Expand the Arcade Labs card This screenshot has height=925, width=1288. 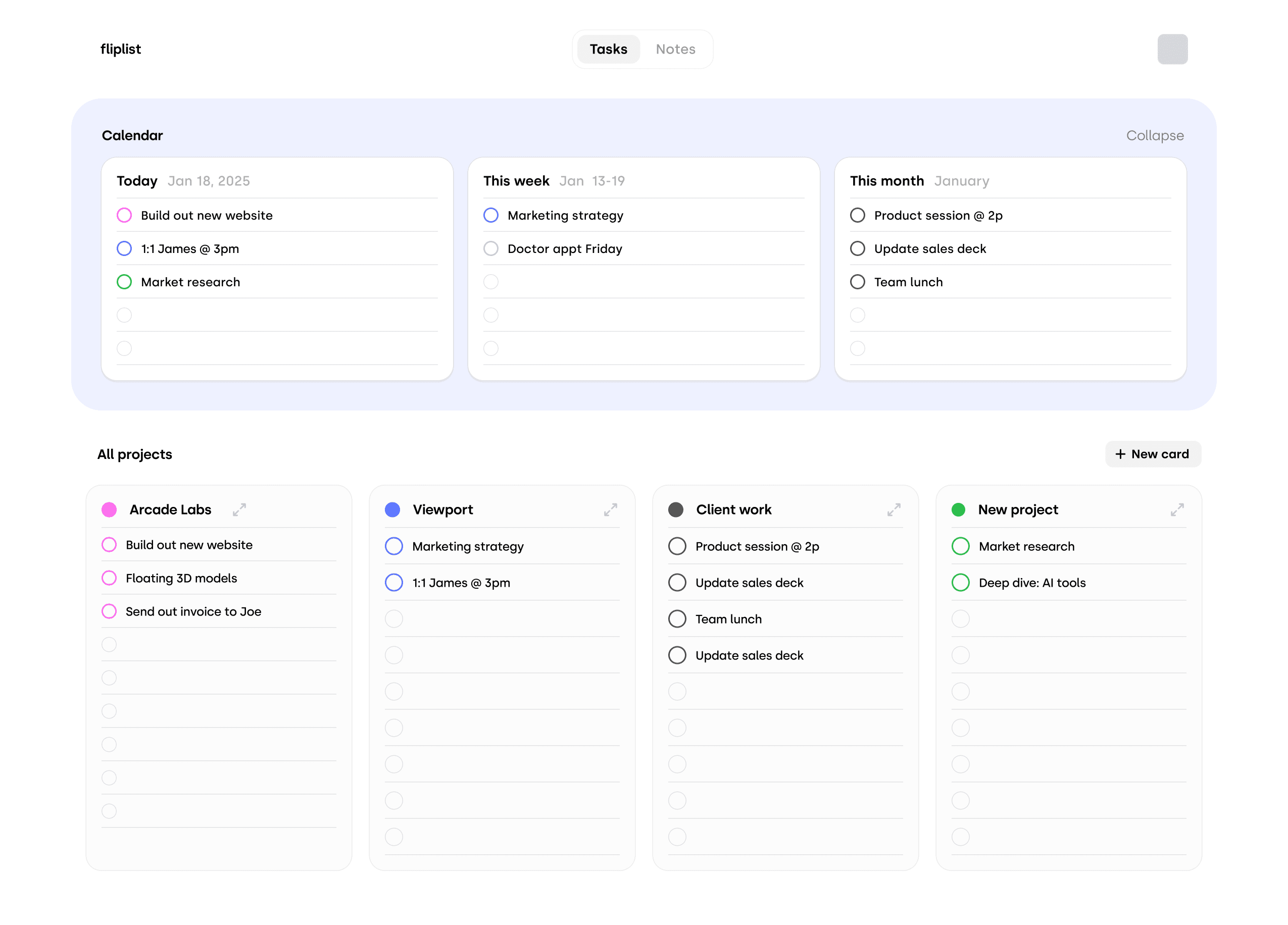(x=239, y=509)
